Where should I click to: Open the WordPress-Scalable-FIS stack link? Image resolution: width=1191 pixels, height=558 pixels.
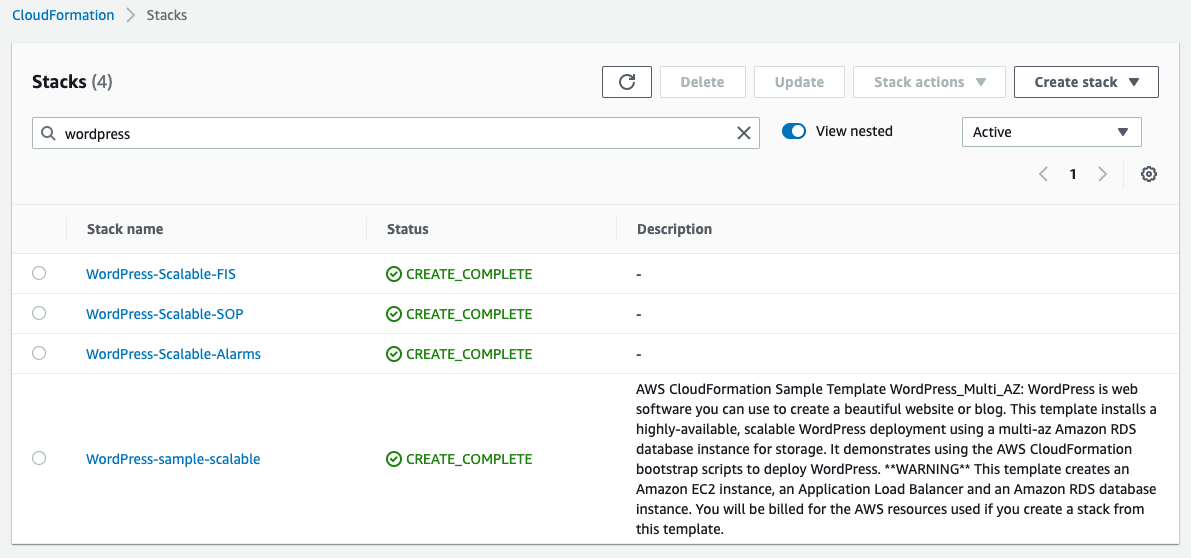click(161, 274)
